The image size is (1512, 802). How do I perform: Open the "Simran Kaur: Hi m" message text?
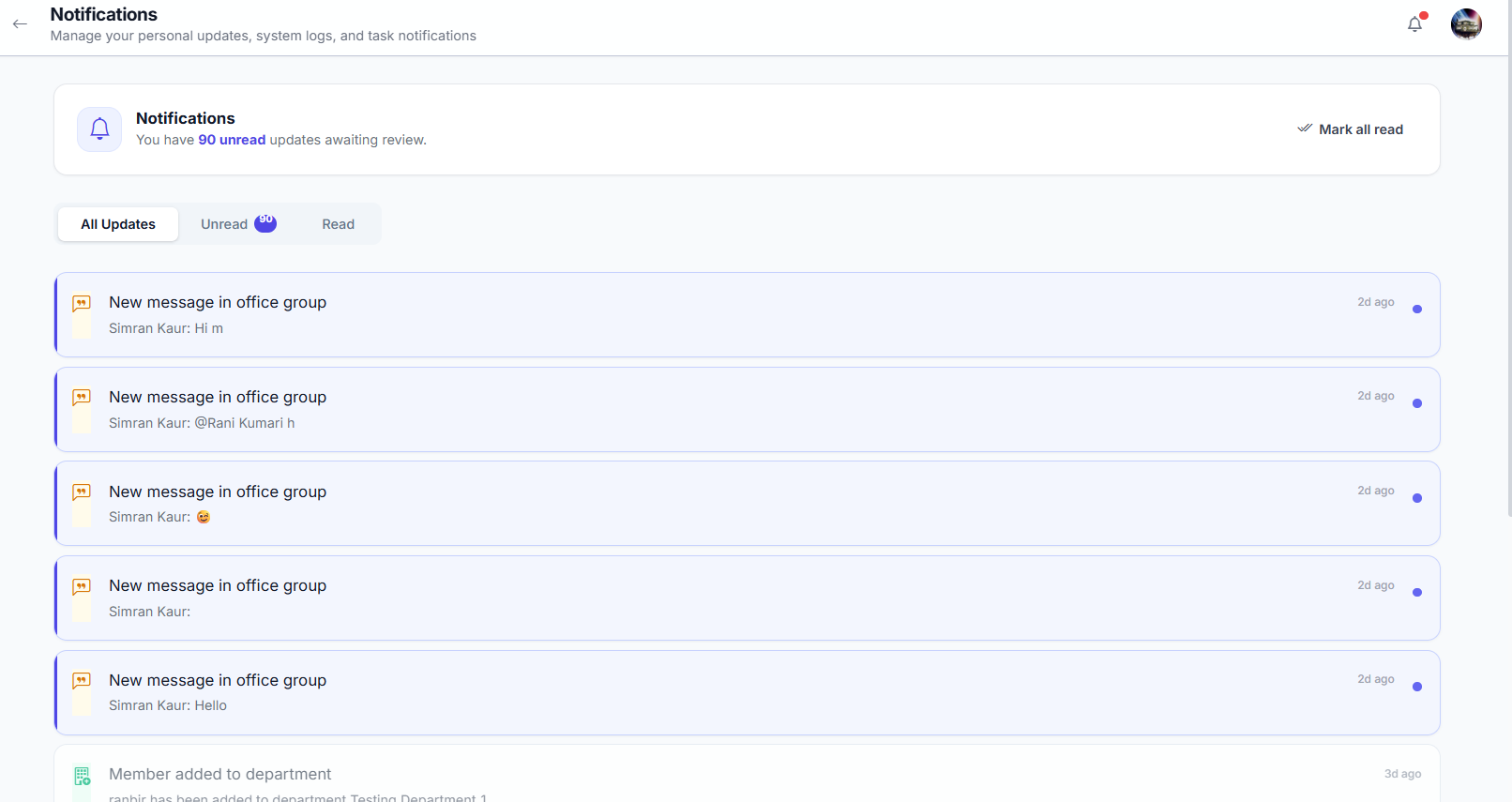coord(166,328)
